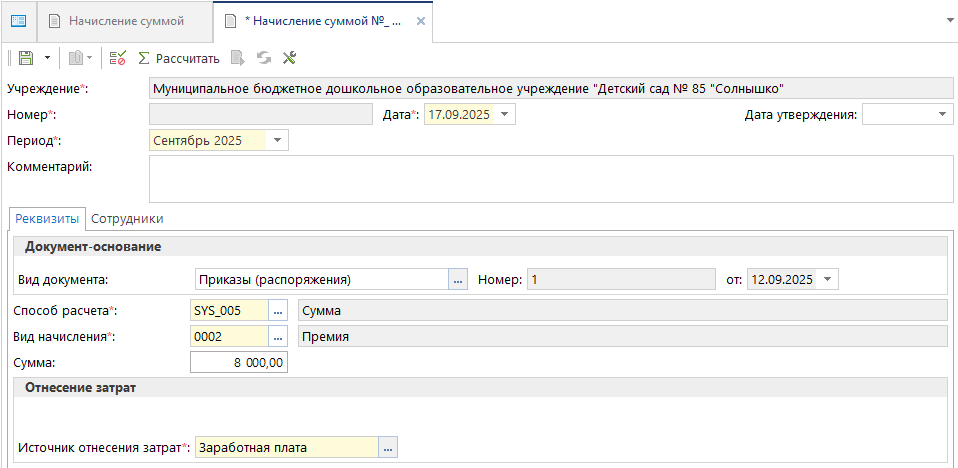This screenshot has height=468, width=958.
Task: Open the navigator panel icon
Action: (x=18, y=20)
